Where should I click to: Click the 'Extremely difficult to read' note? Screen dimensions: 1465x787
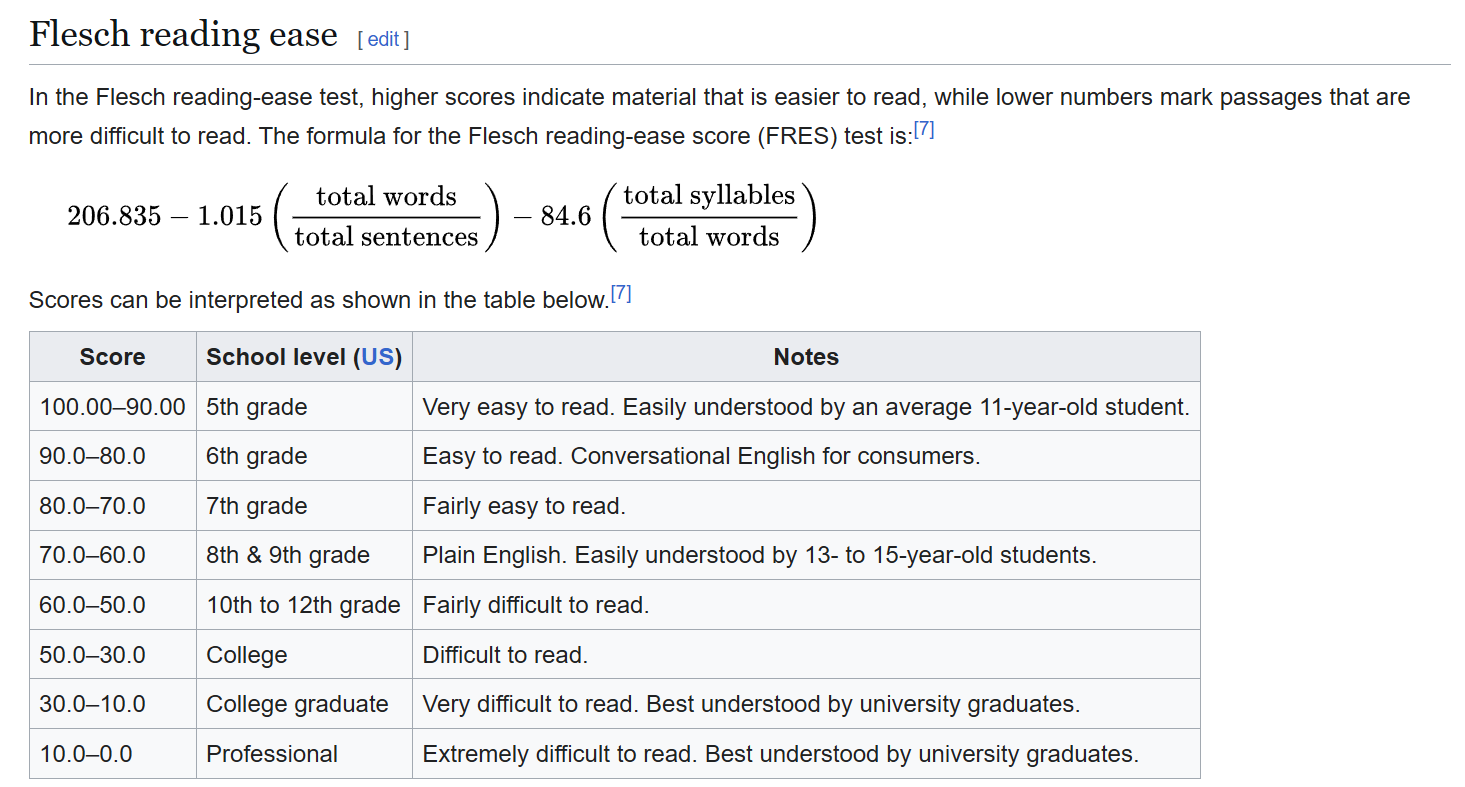coord(780,754)
